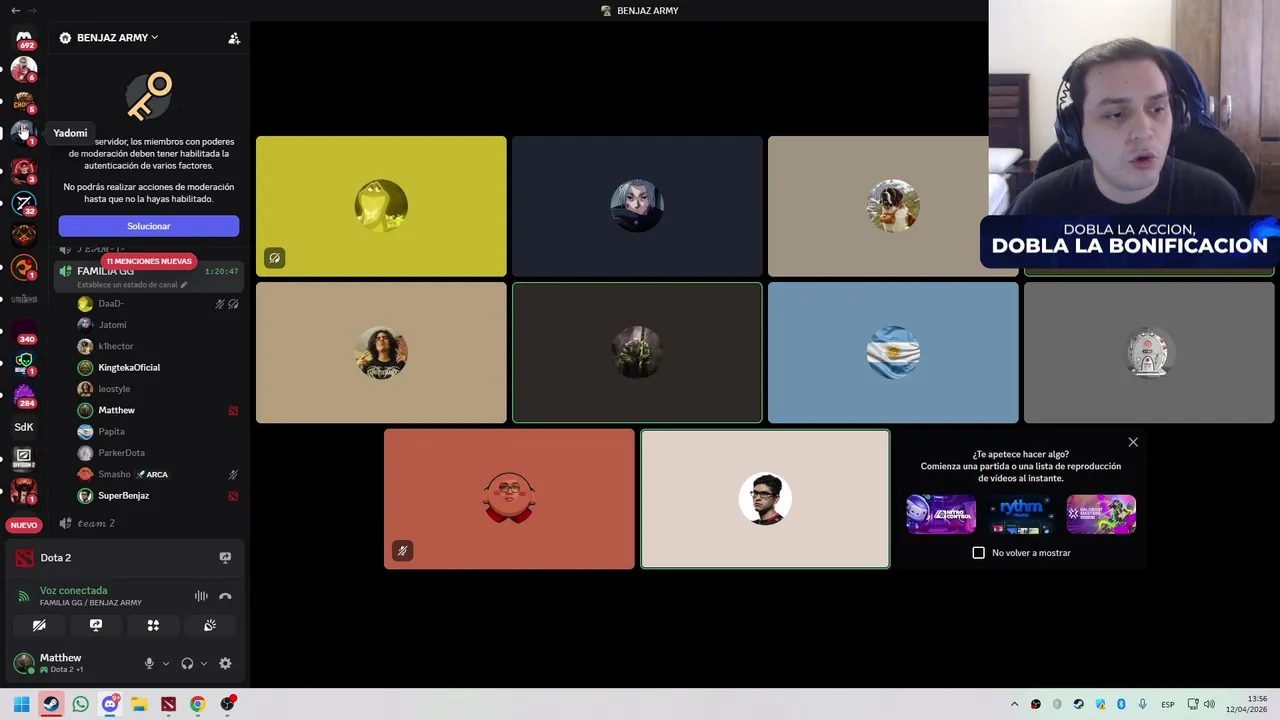Open the soundboard button
Screen dimensions: 1280x720
pos(210,625)
